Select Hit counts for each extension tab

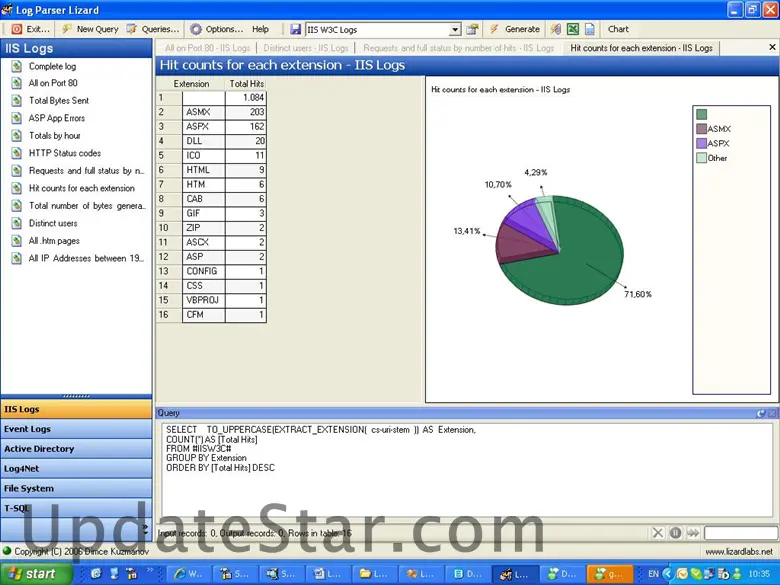[642, 48]
